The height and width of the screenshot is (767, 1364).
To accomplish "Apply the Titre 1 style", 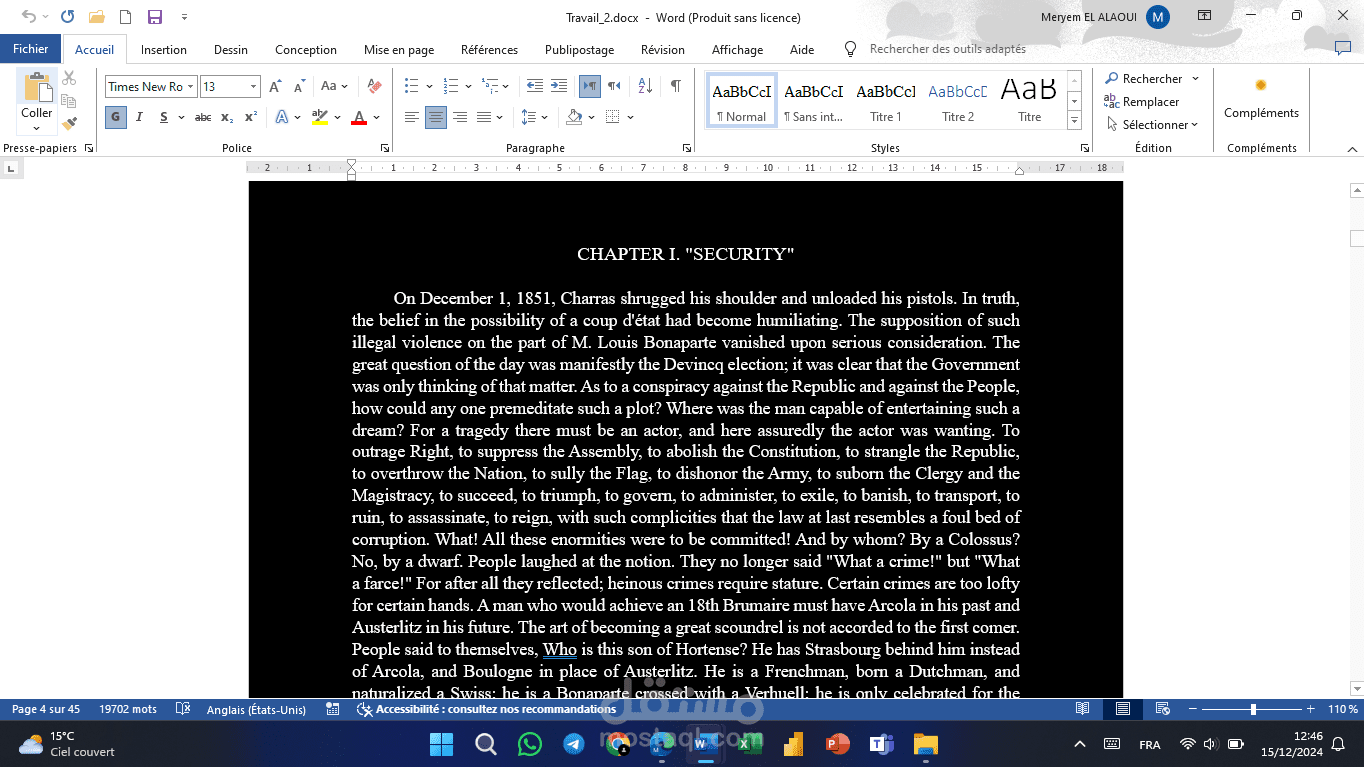I will pos(886,100).
